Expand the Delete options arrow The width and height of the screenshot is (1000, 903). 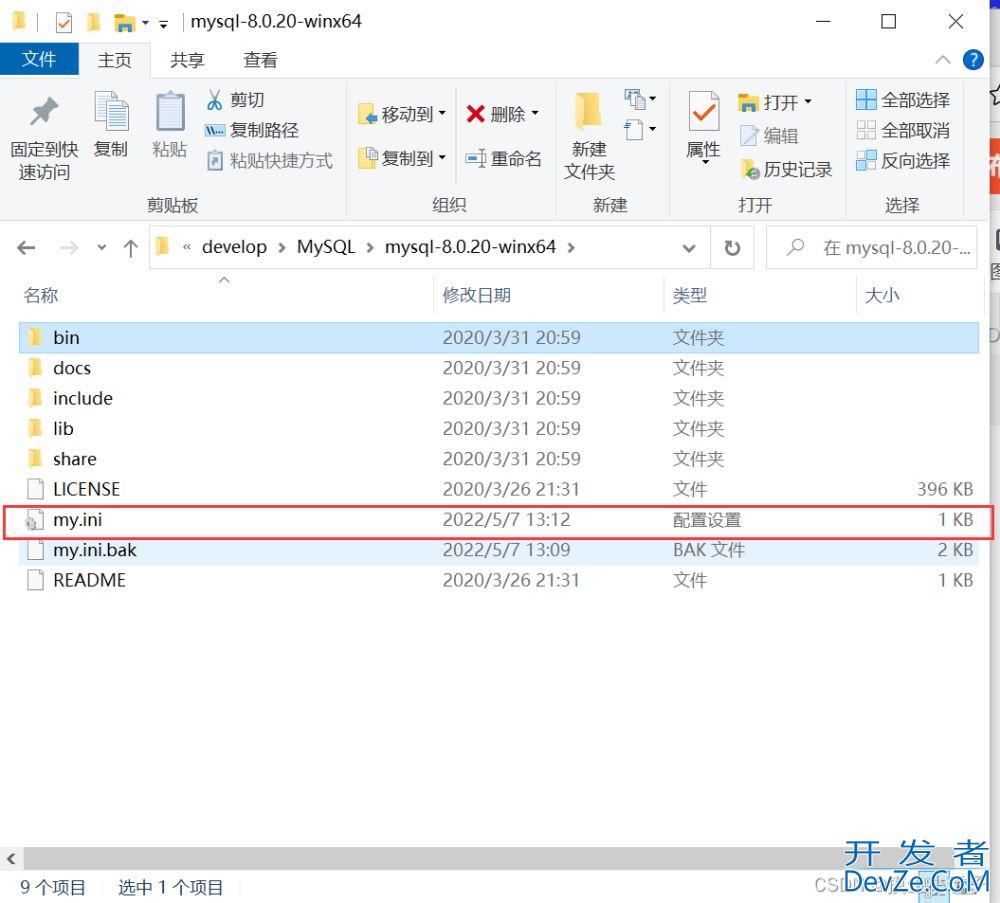click(x=535, y=114)
